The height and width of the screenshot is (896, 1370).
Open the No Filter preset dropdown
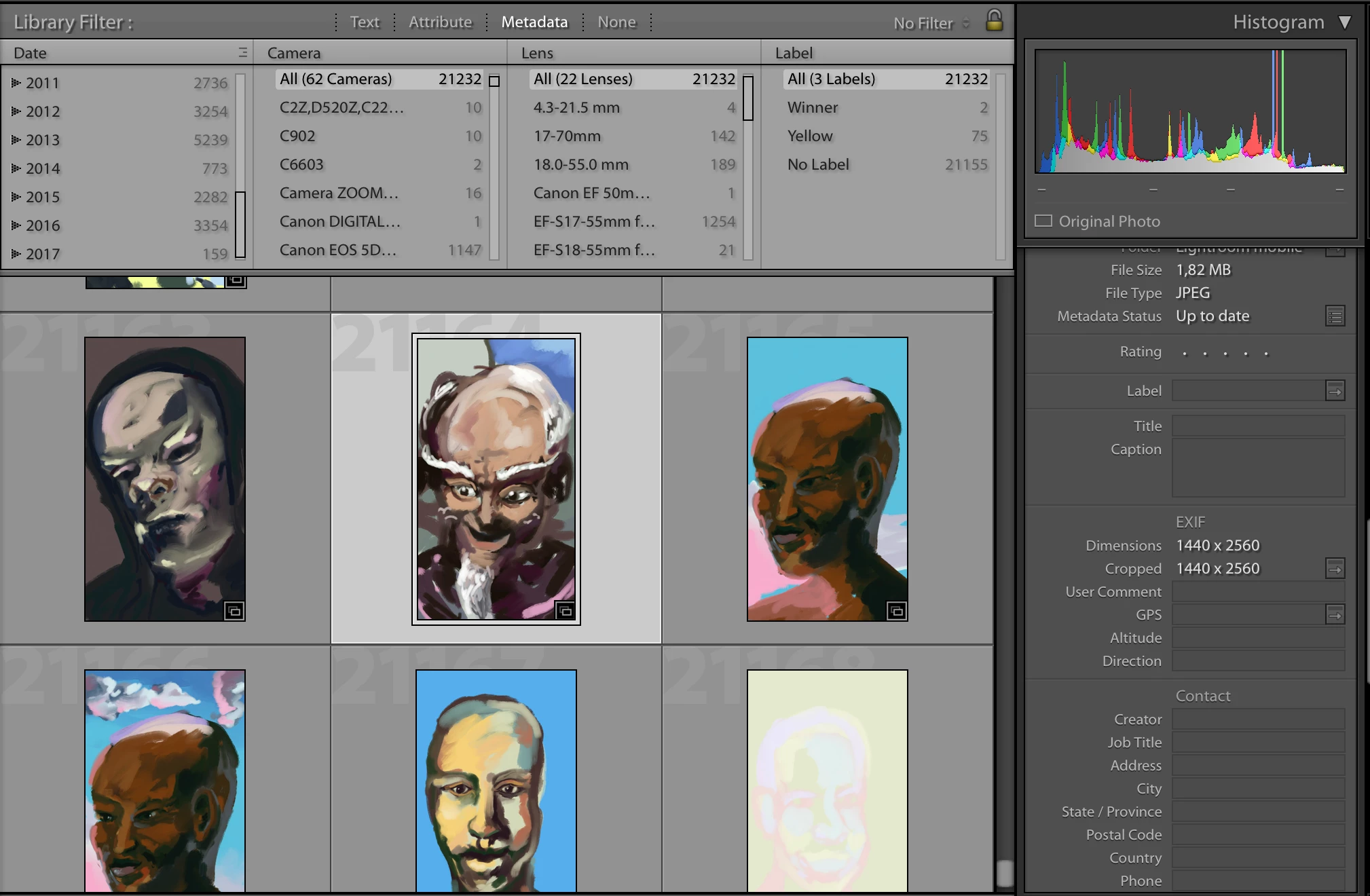[x=931, y=23]
